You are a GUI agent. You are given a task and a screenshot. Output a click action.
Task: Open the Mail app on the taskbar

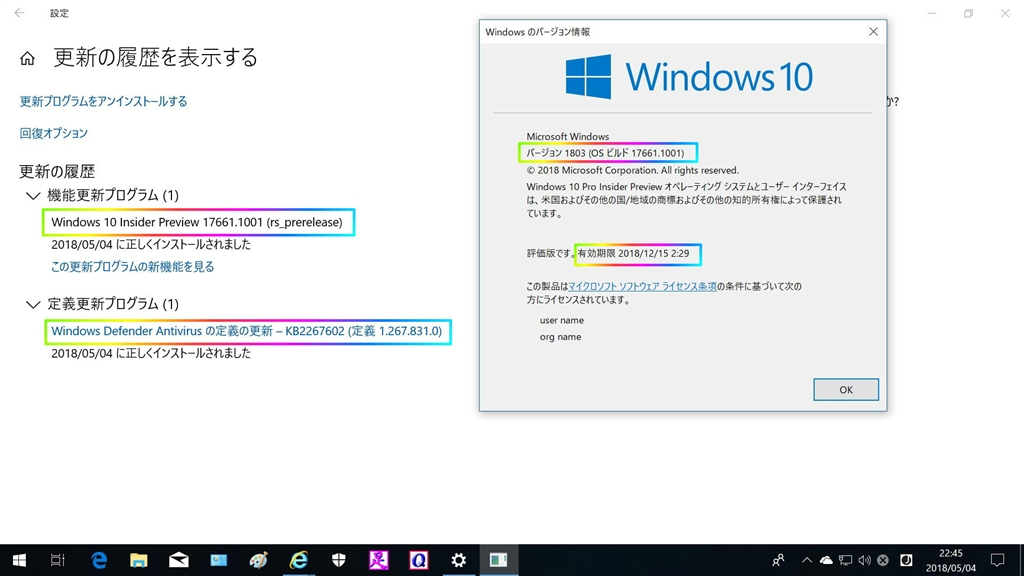pos(178,560)
